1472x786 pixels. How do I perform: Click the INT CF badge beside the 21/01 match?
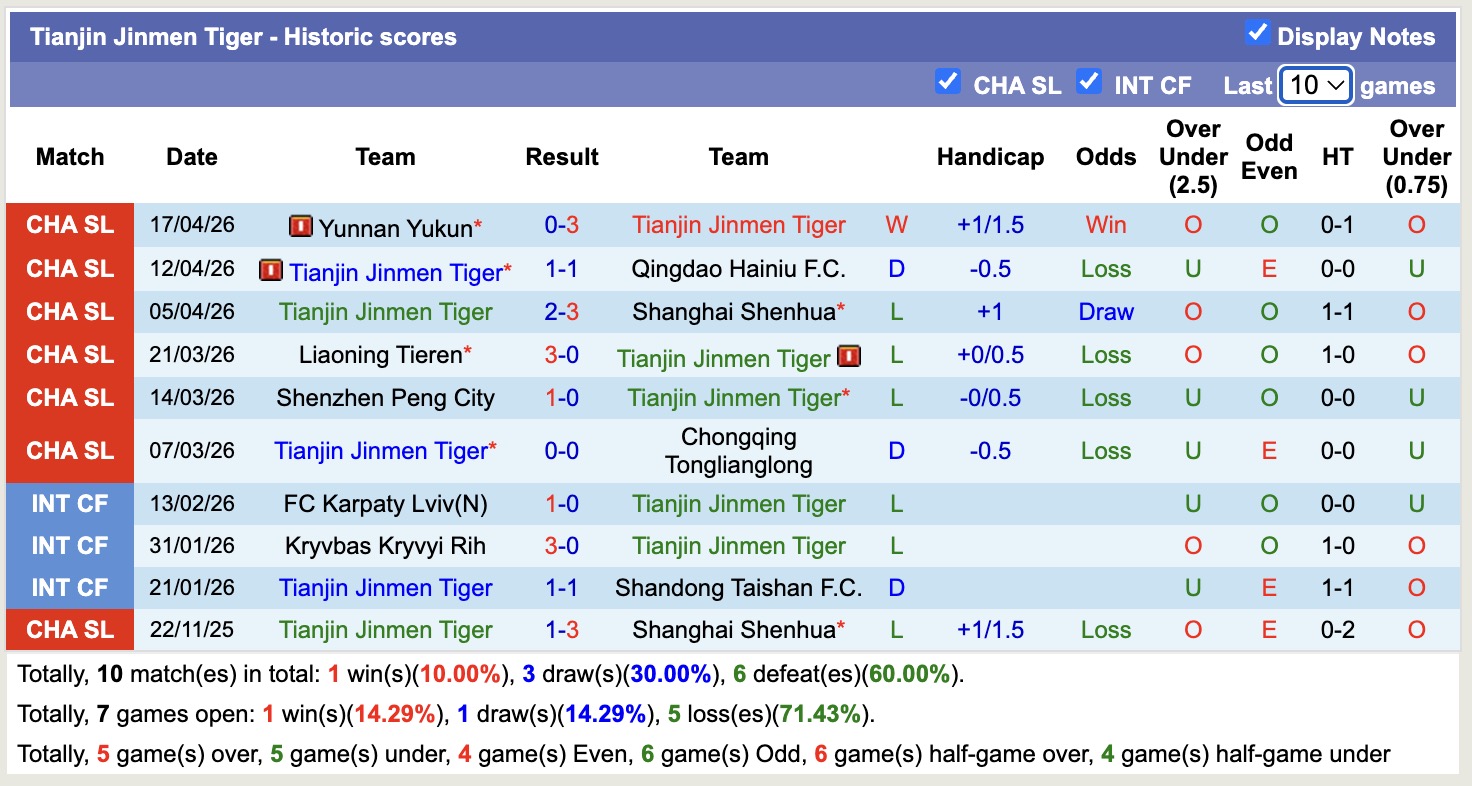click(x=69, y=587)
